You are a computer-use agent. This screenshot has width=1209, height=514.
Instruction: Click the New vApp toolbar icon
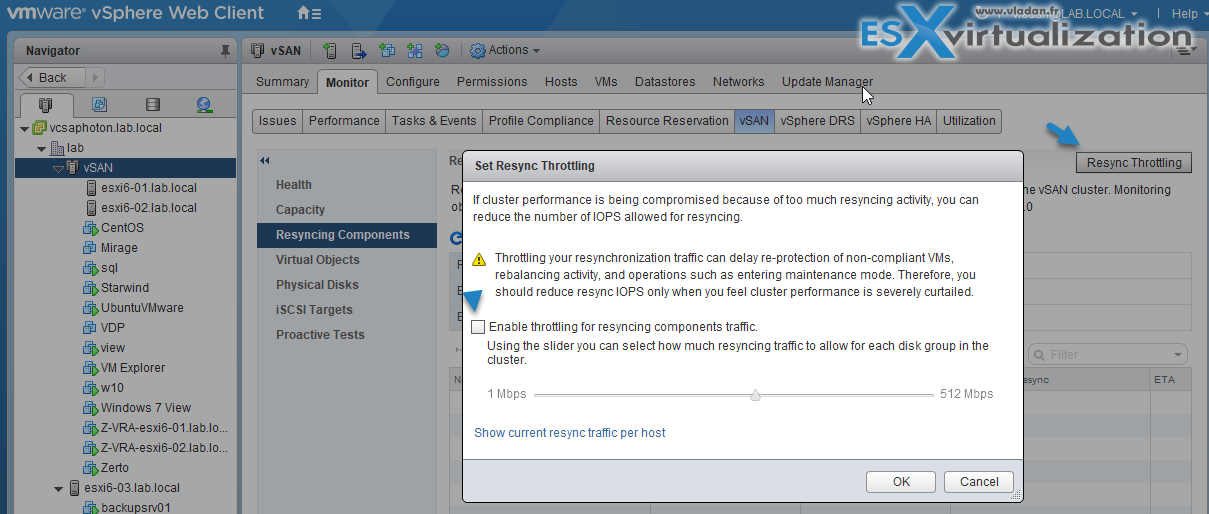click(415, 50)
